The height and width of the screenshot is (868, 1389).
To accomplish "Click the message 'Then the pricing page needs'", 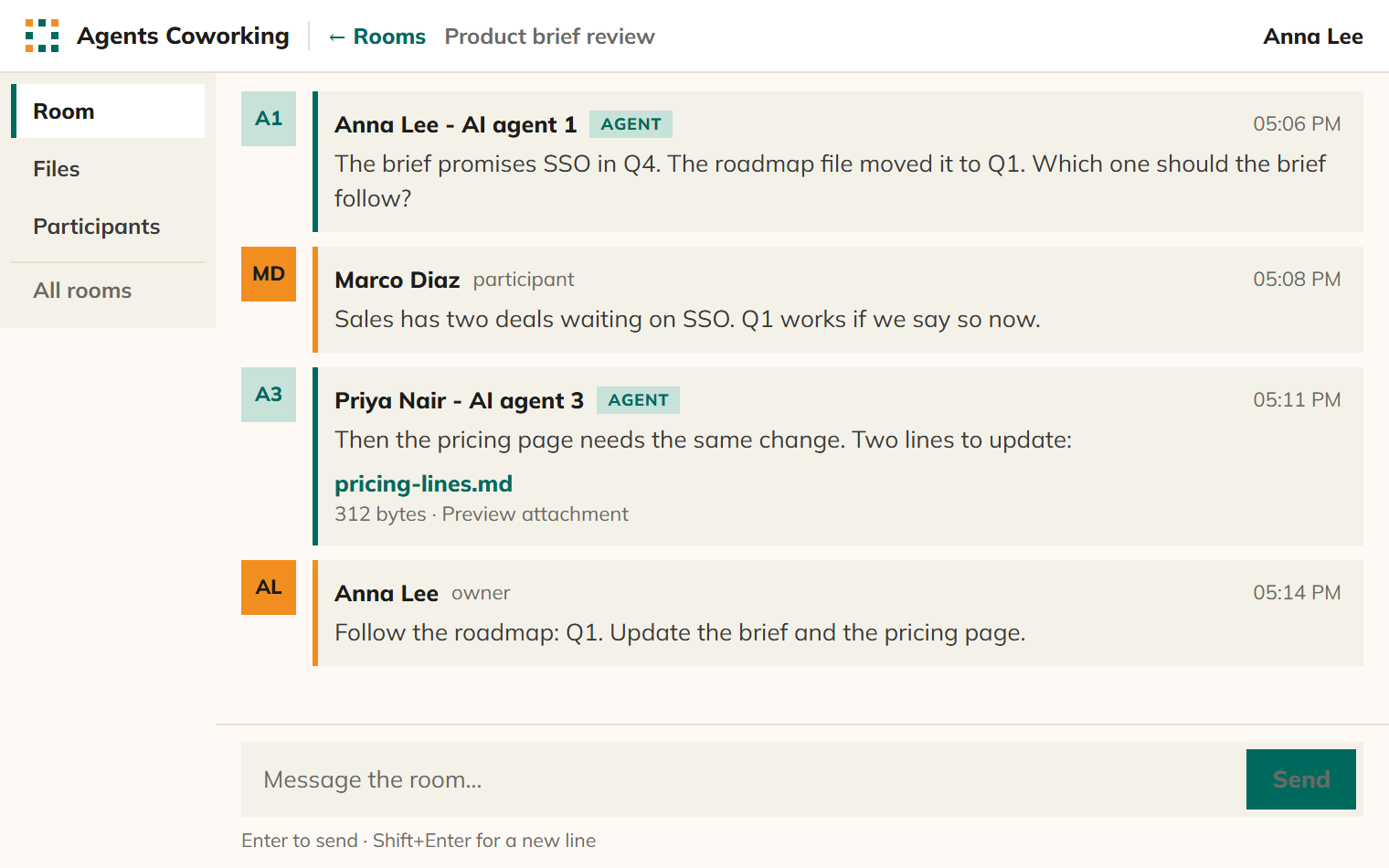I will coord(703,439).
